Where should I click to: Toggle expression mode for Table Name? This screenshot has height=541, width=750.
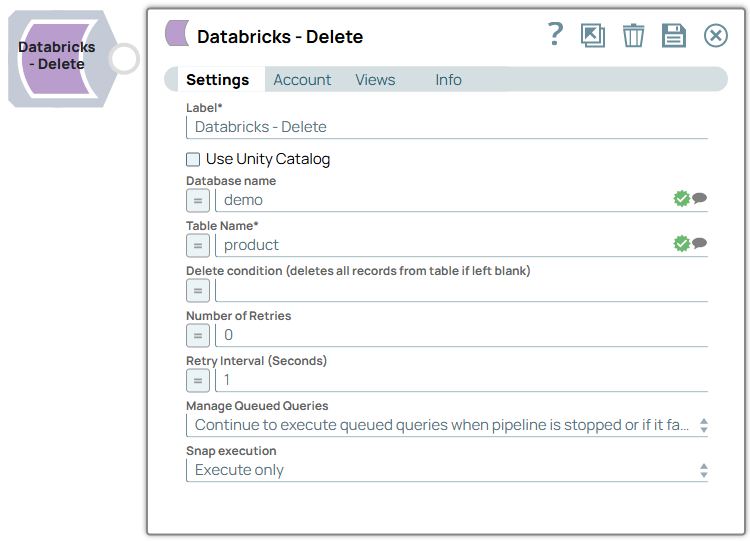(198, 245)
